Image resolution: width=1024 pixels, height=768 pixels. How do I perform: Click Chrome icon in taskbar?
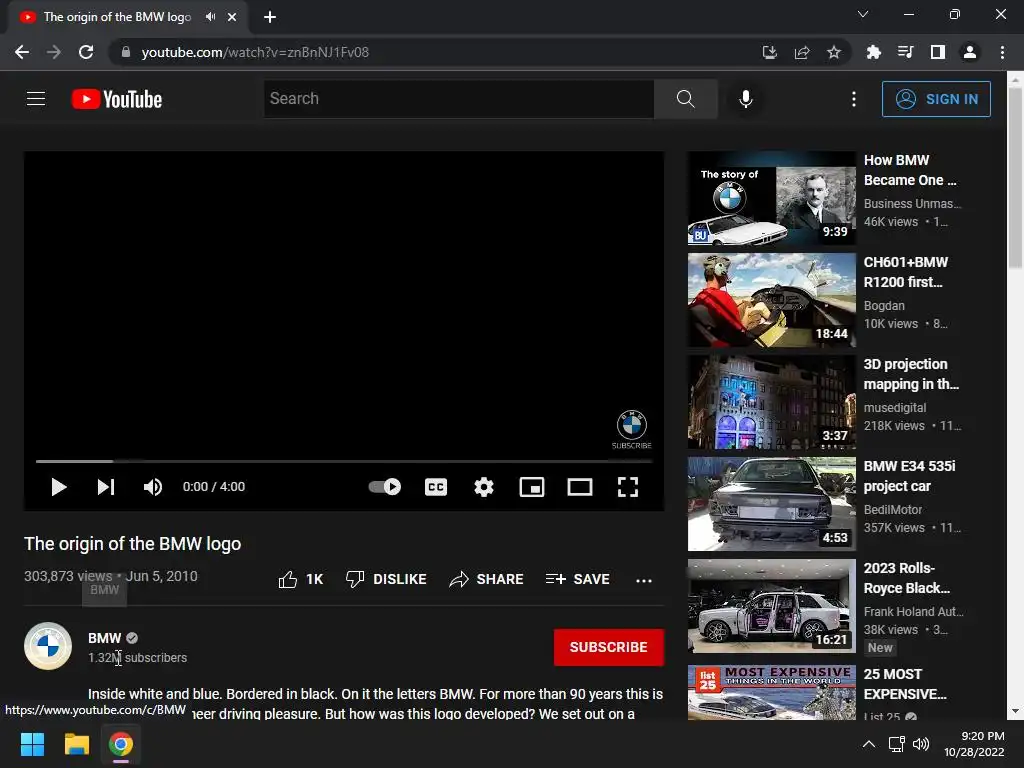(121, 744)
